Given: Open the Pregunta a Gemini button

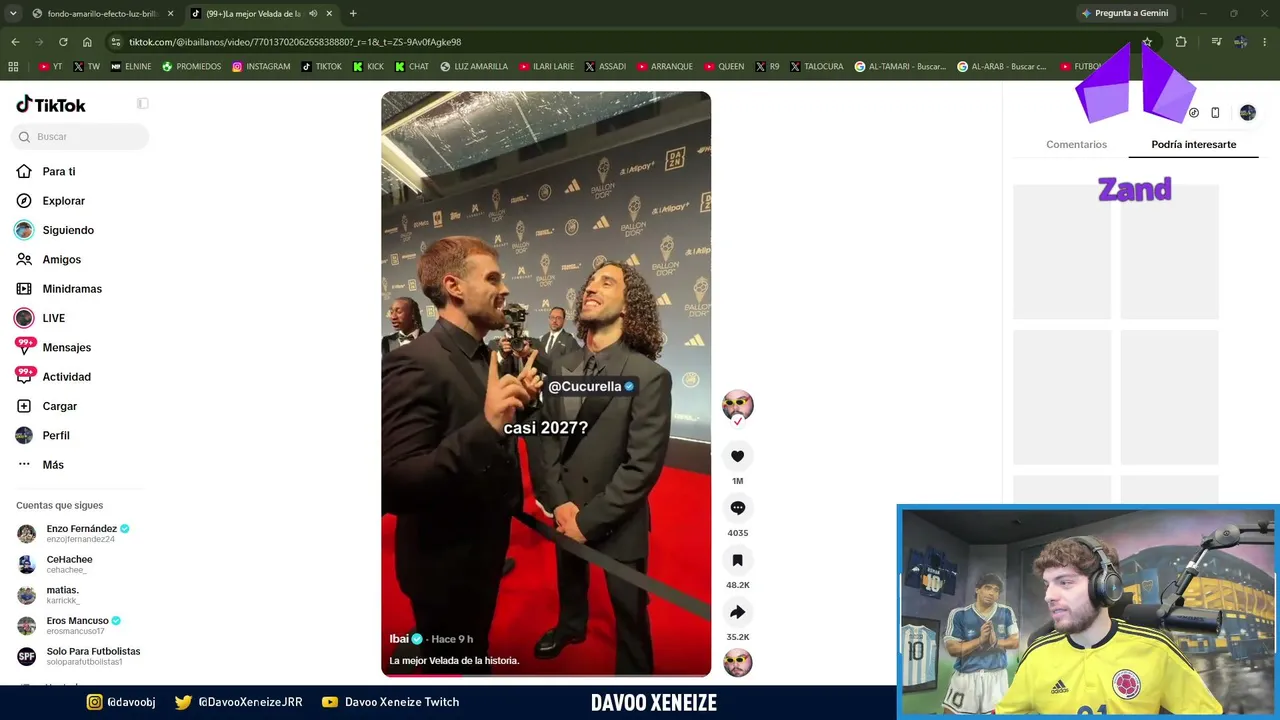Looking at the screenshot, I should (x=1125, y=14).
